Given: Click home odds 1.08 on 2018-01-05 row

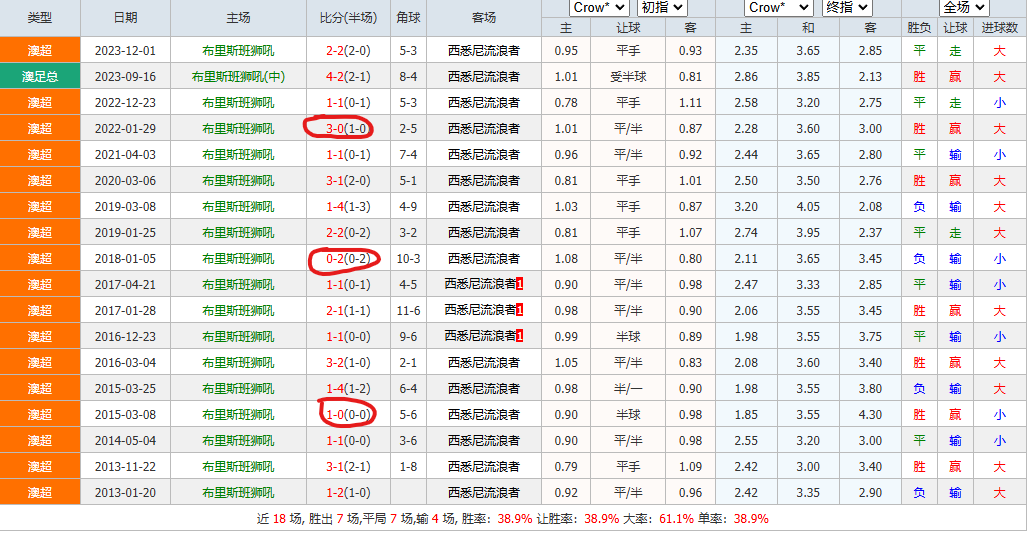Looking at the screenshot, I should coord(566,259).
